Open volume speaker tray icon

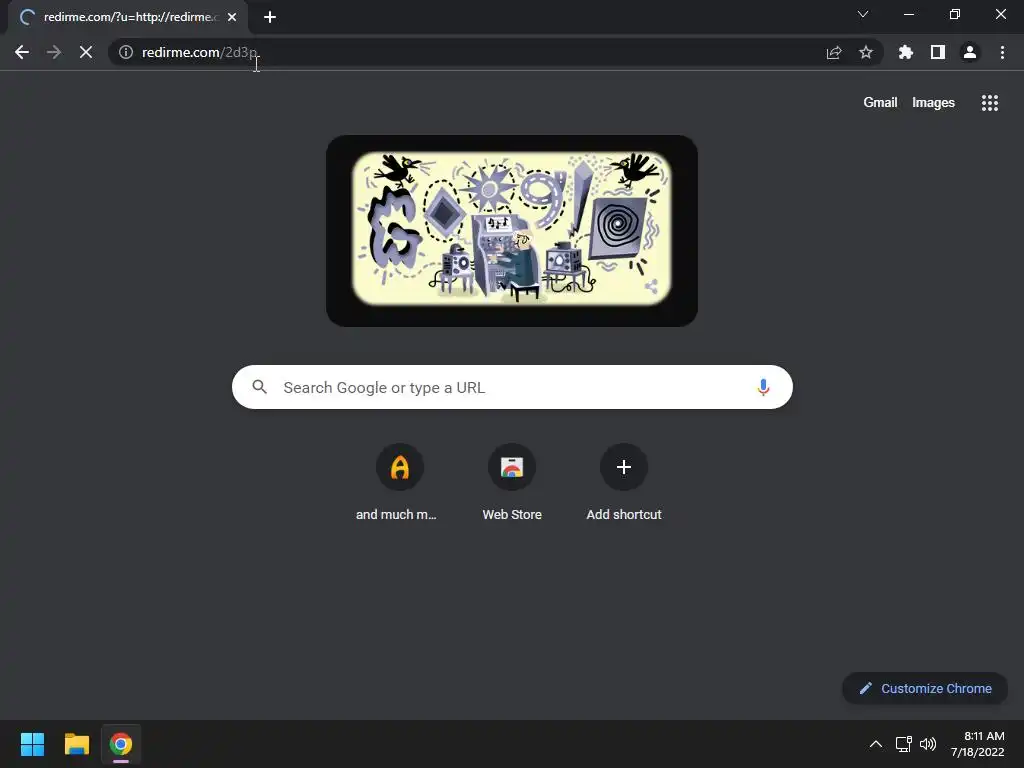pyautogui.click(x=927, y=744)
